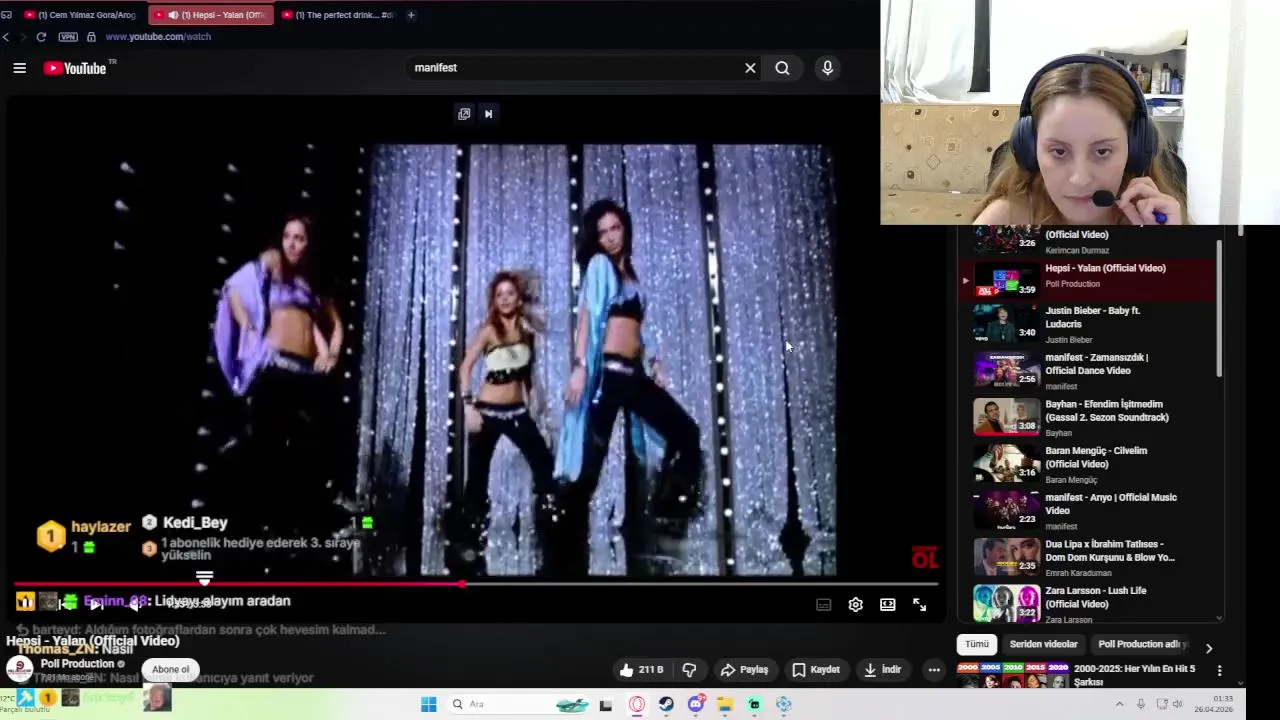The height and width of the screenshot is (720, 1280).
Task: Open the Windows Start button
Action: pyautogui.click(x=428, y=705)
